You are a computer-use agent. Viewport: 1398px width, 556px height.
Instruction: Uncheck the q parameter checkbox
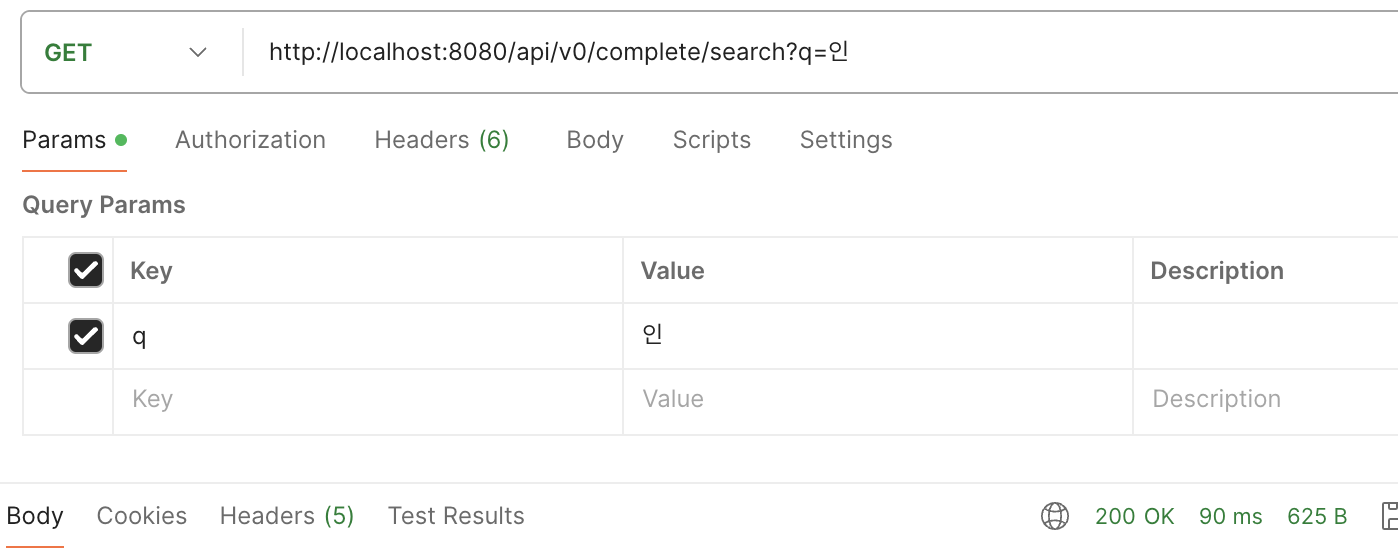tap(85, 336)
